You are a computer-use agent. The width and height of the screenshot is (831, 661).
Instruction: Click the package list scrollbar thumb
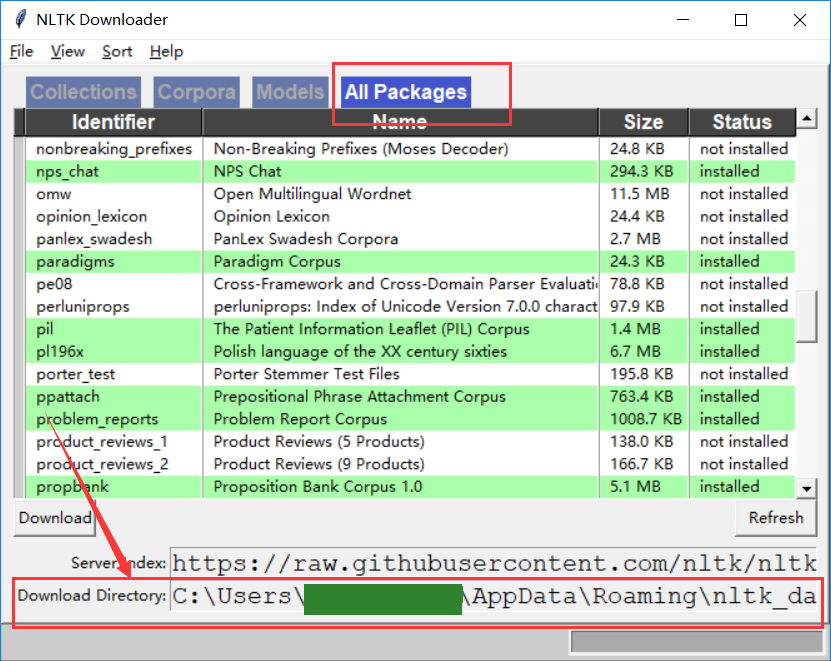coord(806,316)
